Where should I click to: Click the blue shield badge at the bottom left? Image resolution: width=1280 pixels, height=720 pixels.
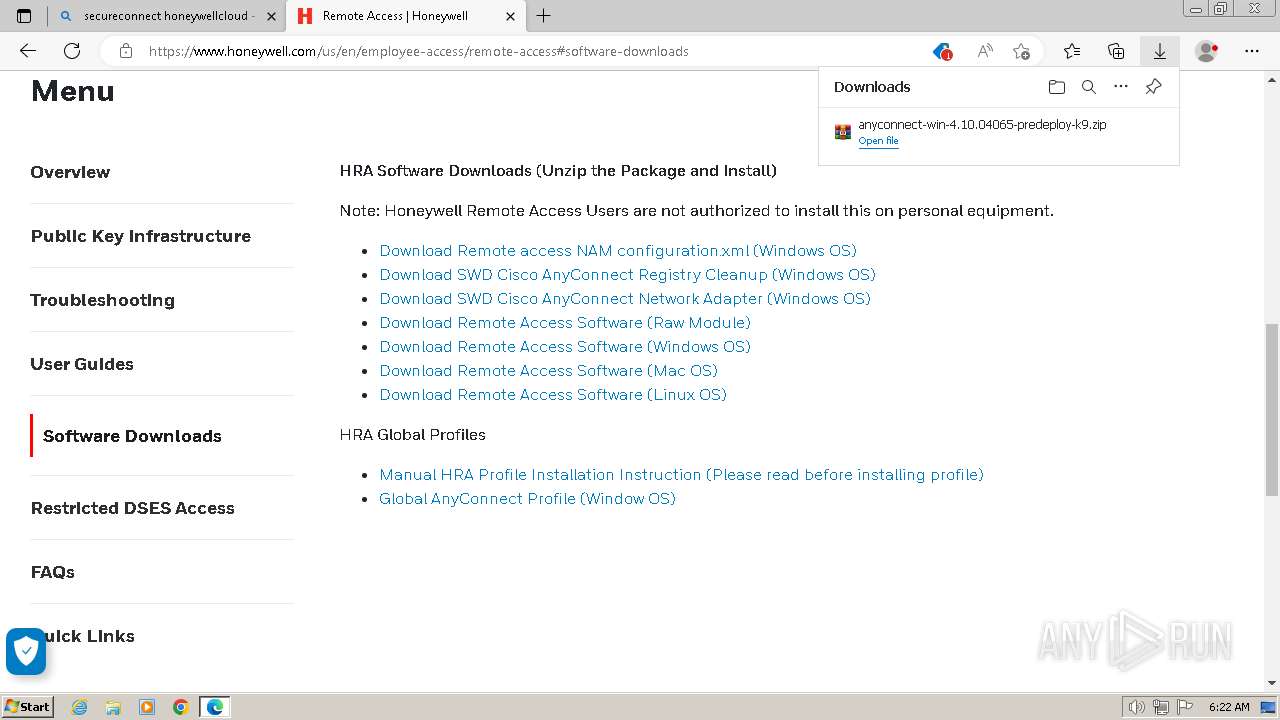click(26, 651)
